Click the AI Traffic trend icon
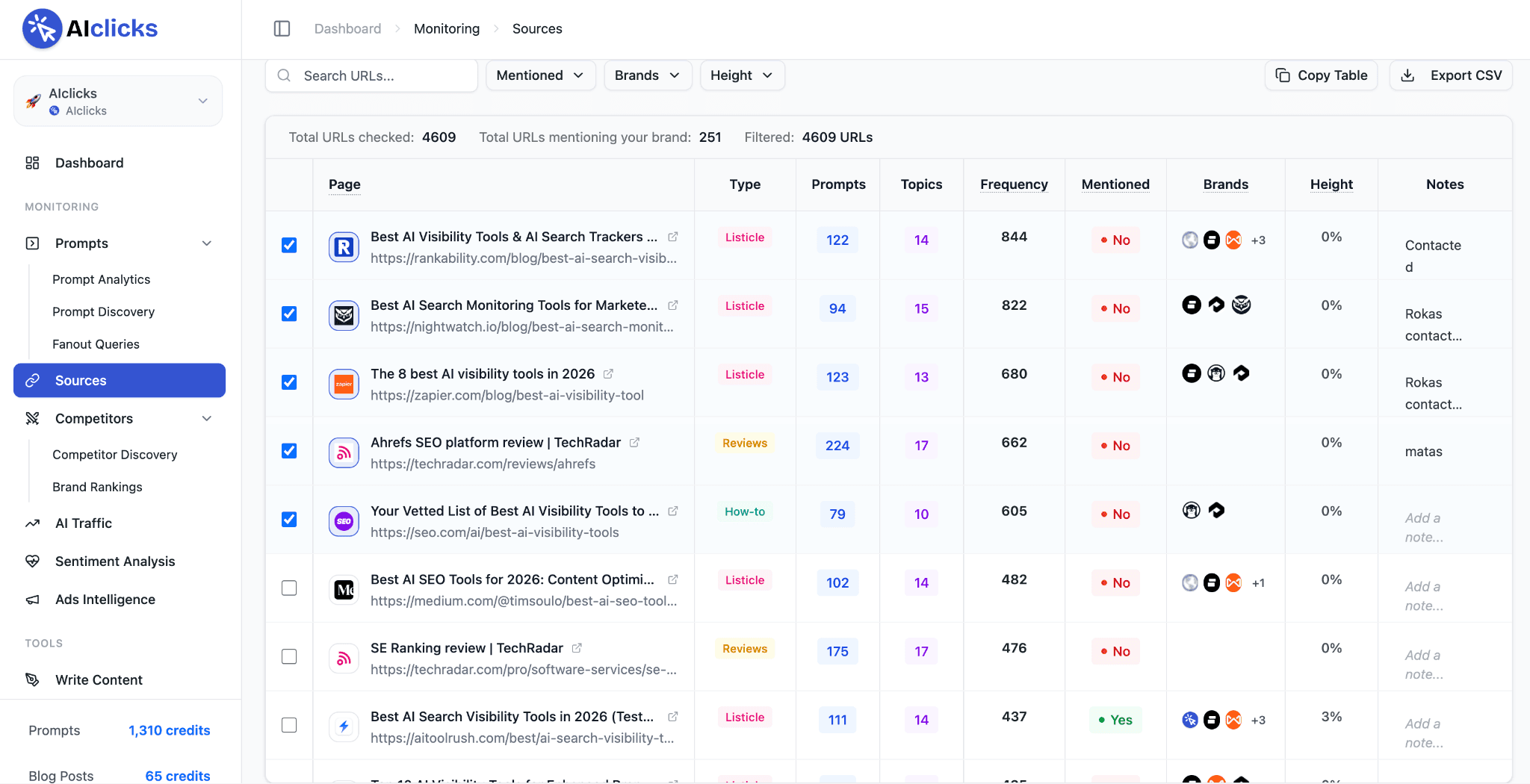1530x784 pixels. point(32,523)
